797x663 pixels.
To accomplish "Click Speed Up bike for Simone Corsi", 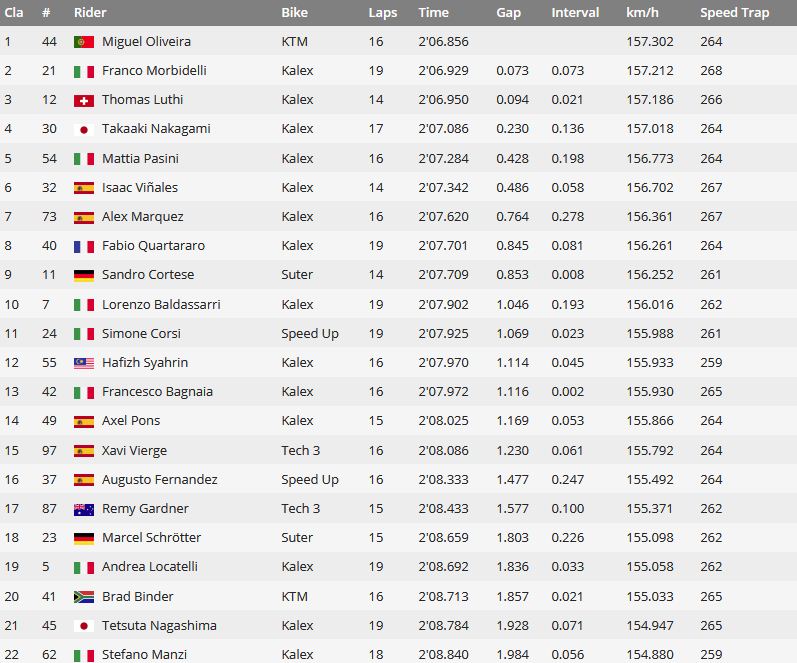I will tap(310, 334).
